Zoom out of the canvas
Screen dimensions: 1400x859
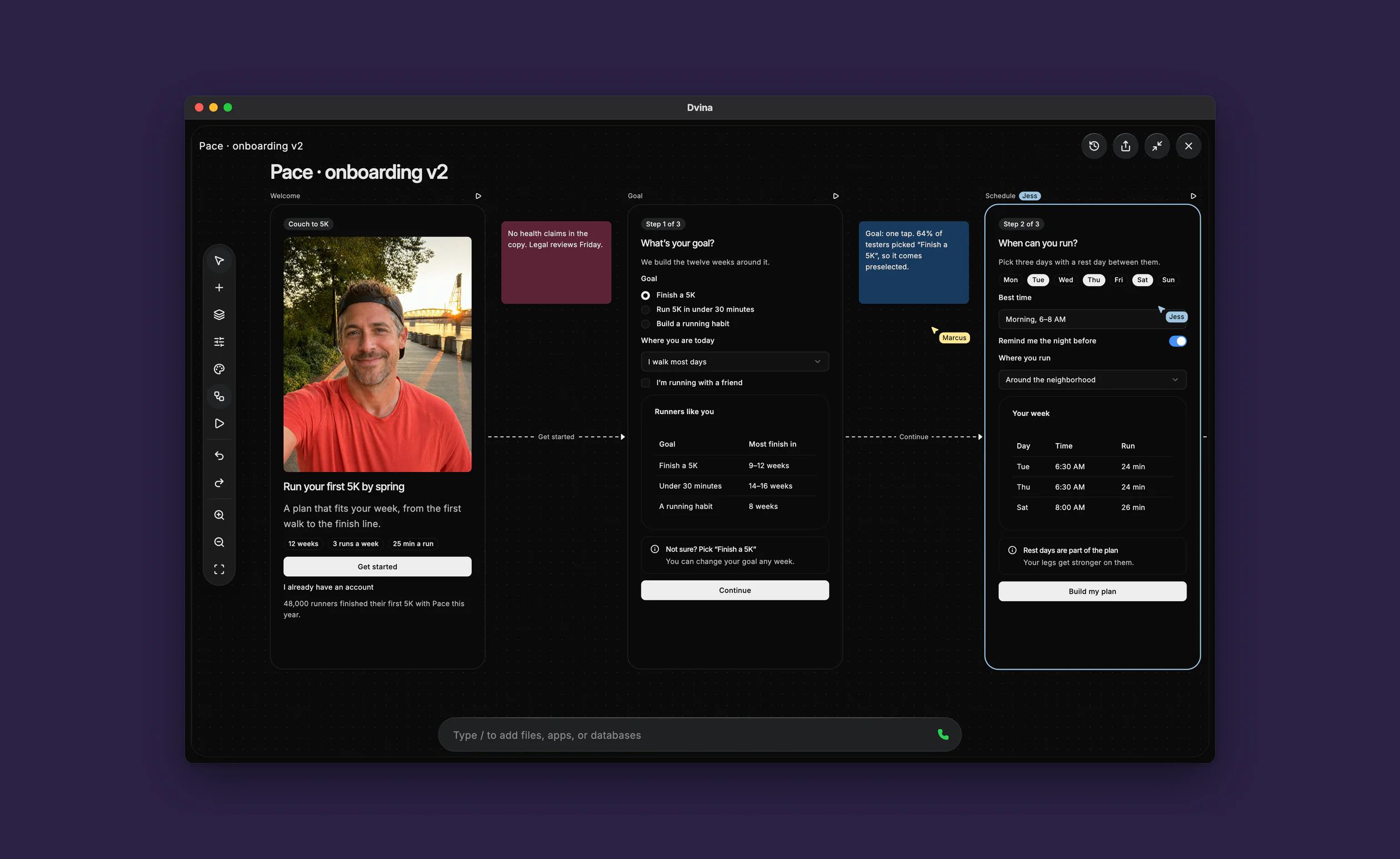(x=219, y=542)
